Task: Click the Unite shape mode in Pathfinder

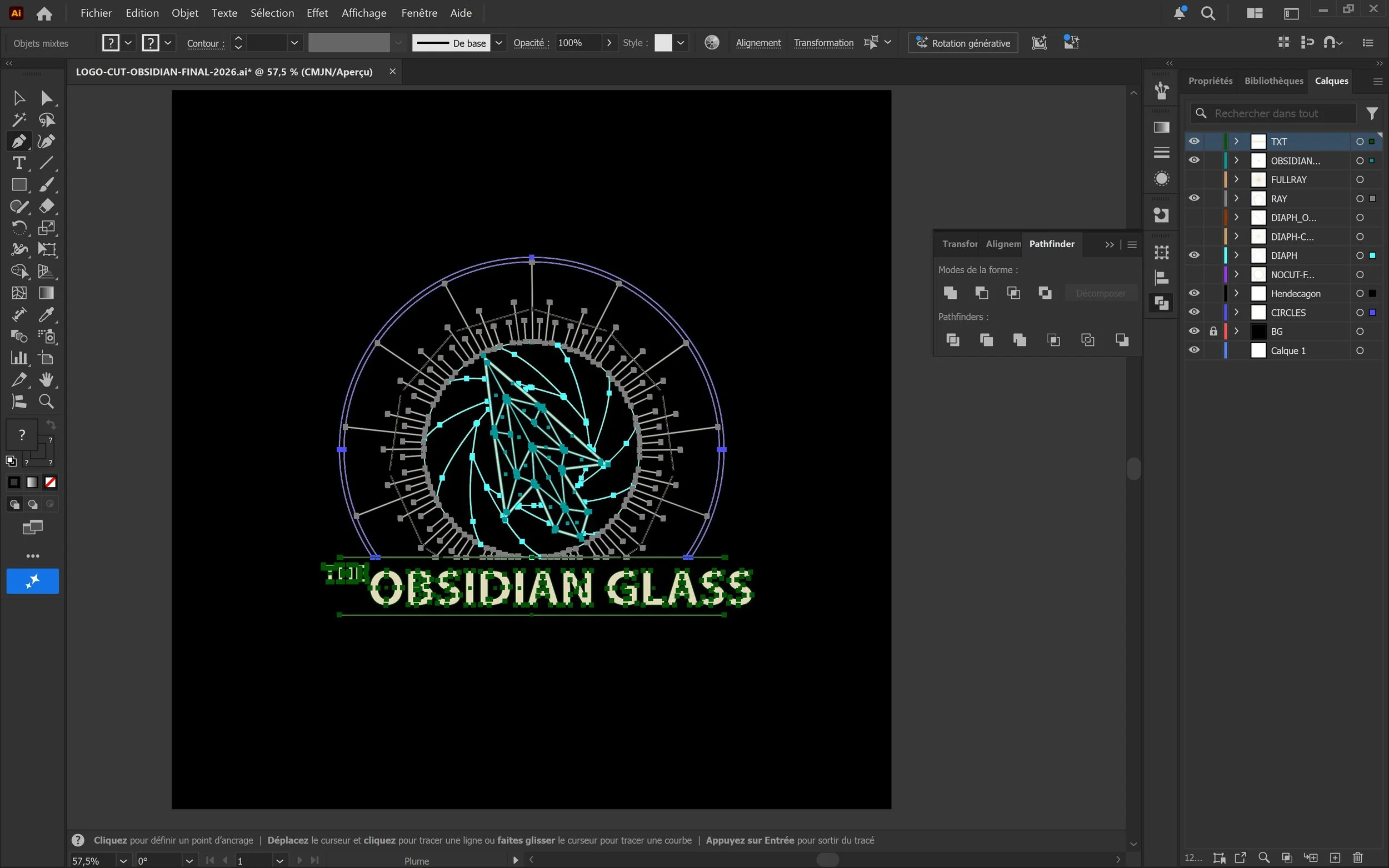Action: pyautogui.click(x=950, y=293)
